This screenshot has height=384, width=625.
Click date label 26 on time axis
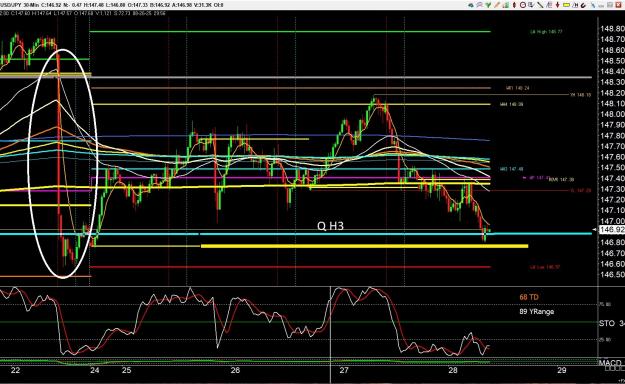tap(235, 370)
